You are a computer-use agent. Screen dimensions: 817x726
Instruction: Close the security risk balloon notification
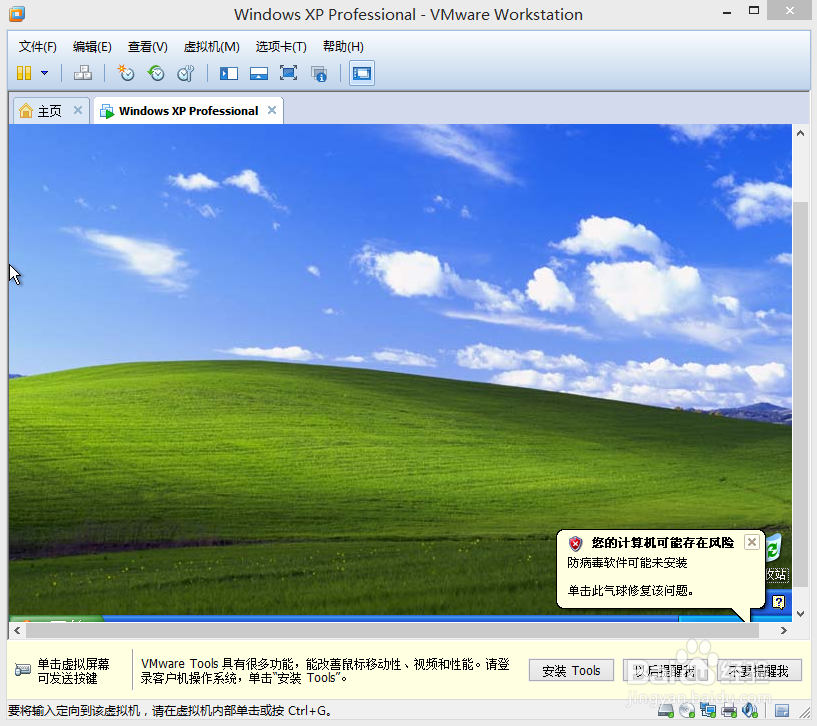click(752, 543)
